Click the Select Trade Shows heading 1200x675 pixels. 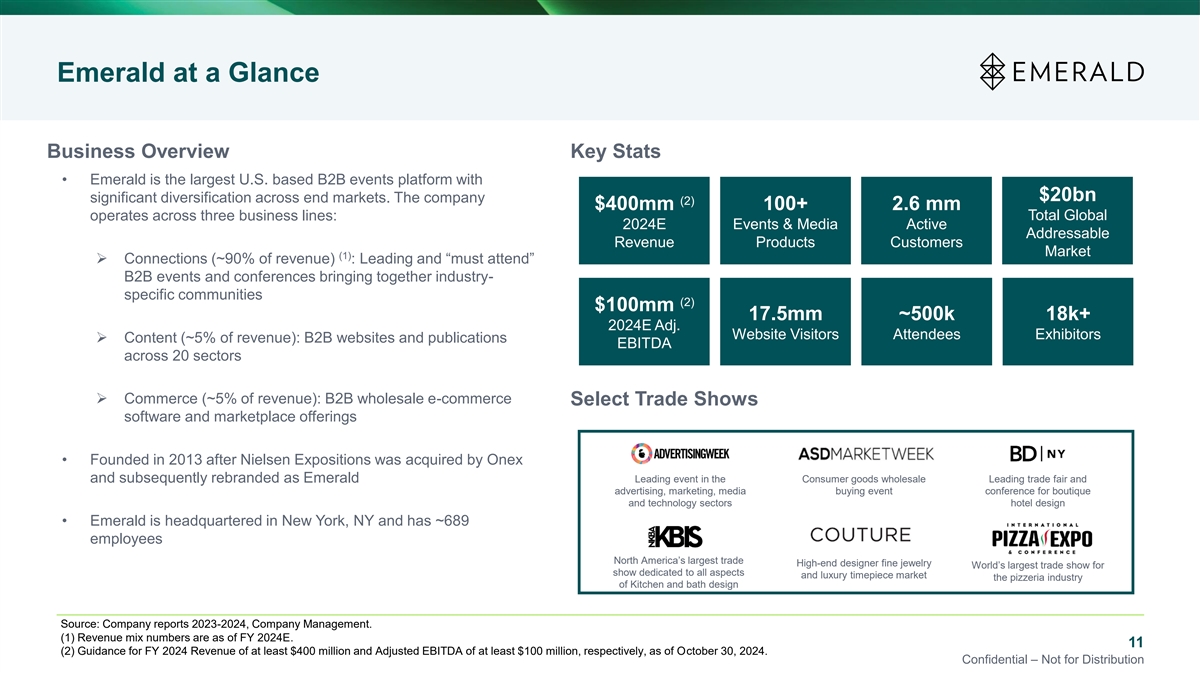click(x=663, y=399)
